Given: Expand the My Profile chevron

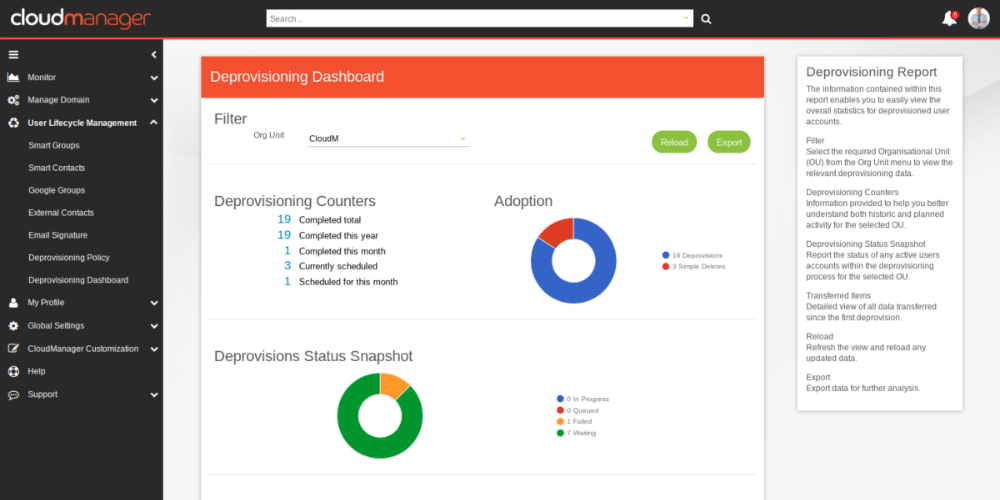Looking at the screenshot, I should point(154,303).
